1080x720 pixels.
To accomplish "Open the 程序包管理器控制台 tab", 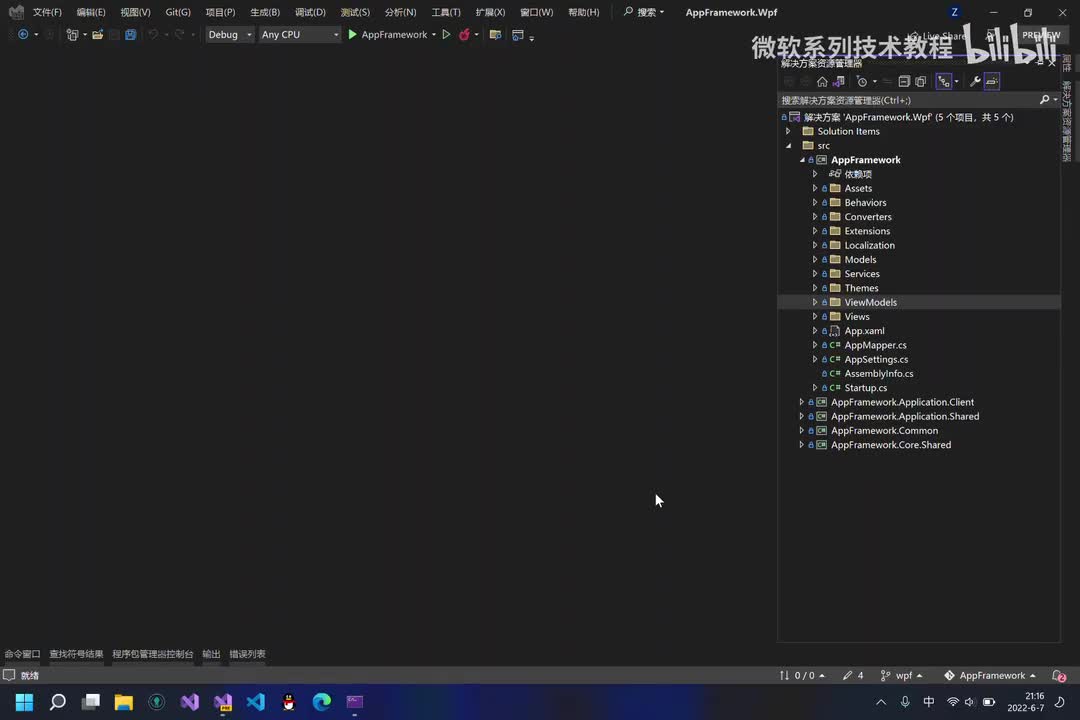I will click(x=152, y=654).
